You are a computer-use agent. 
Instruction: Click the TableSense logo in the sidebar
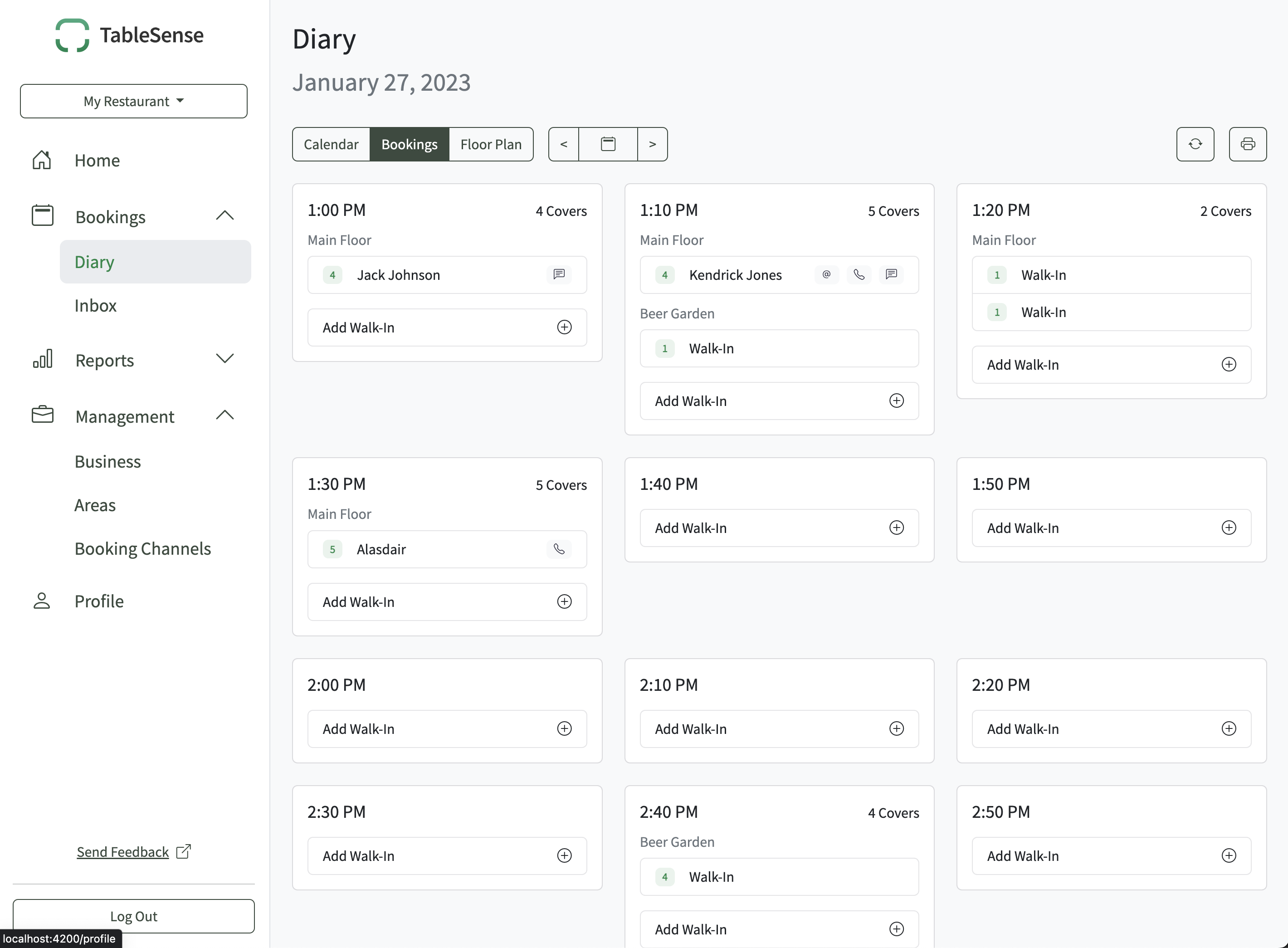click(129, 35)
